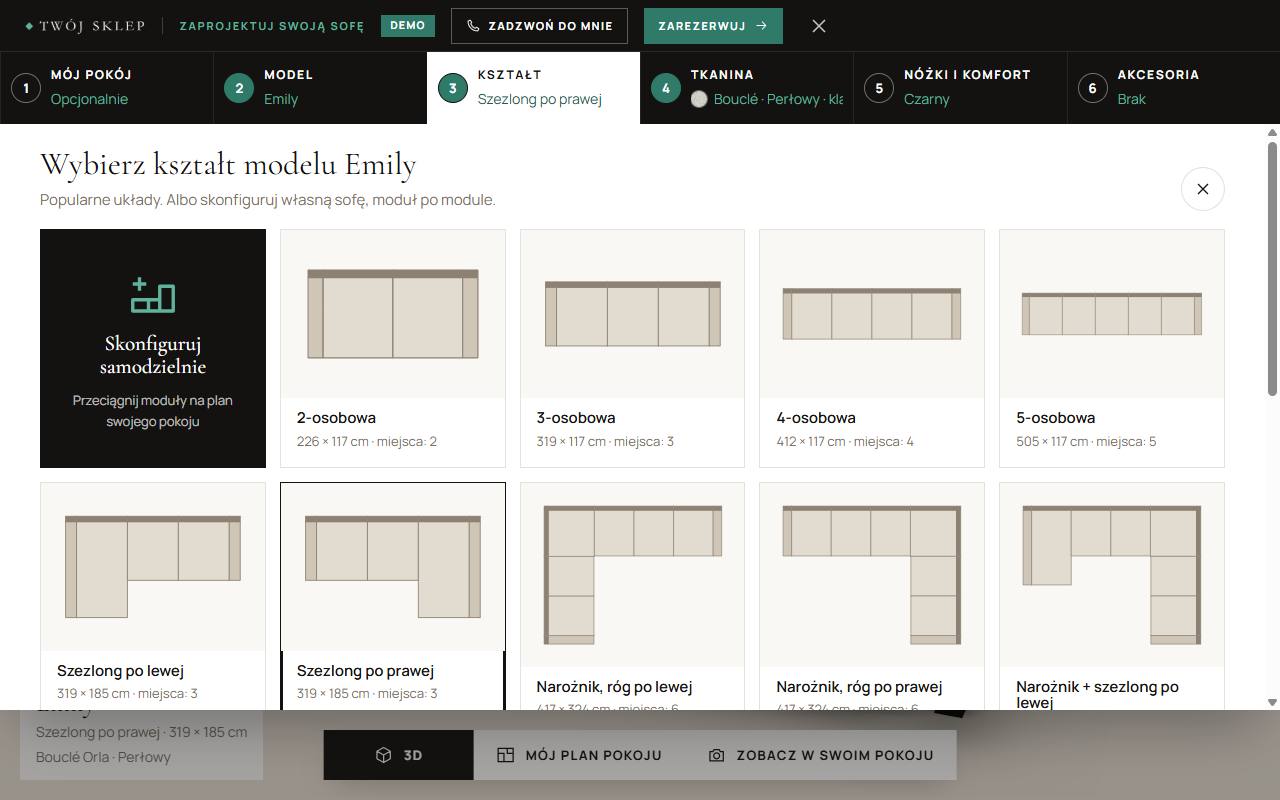Click the floor plan icon
The image size is (1280, 800).
pos(505,755)
